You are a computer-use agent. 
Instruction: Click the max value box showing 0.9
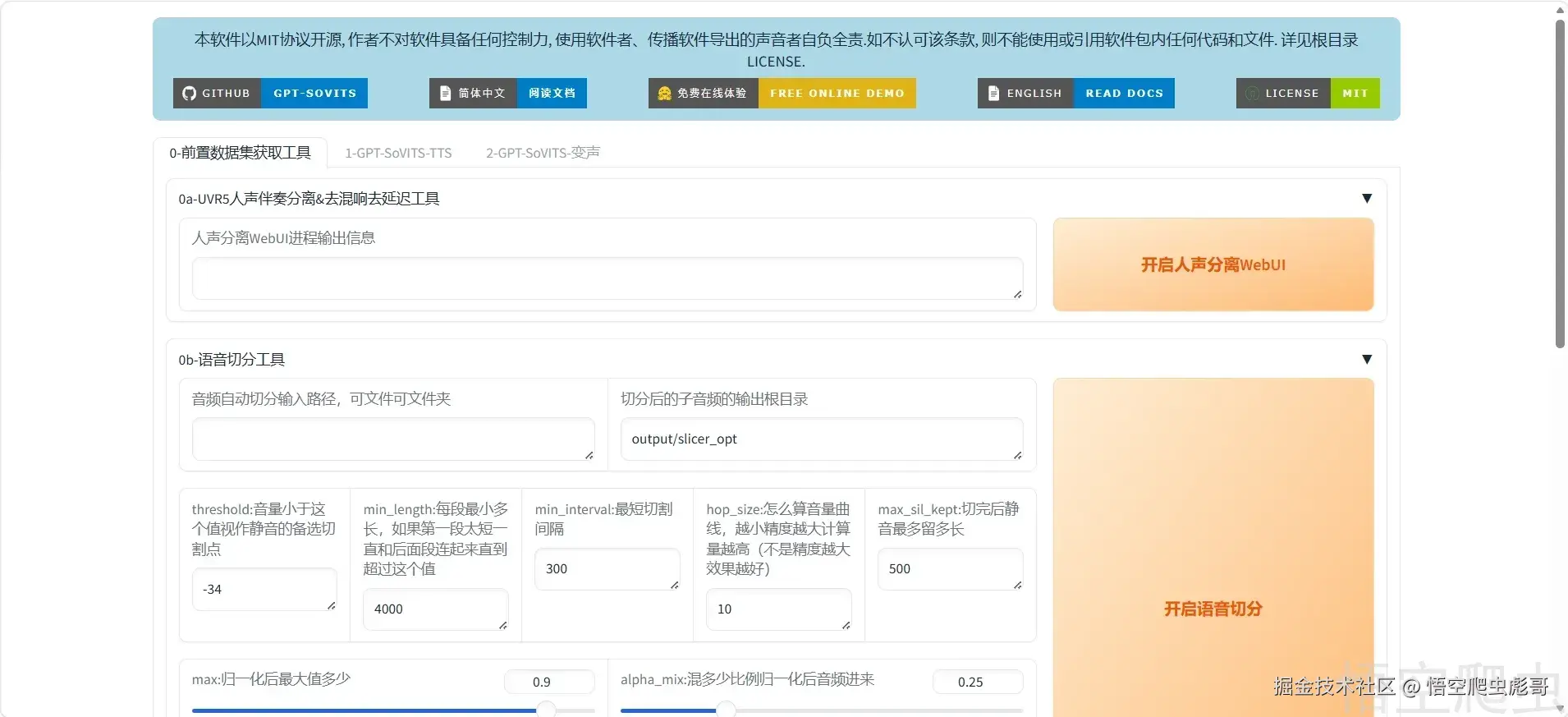(x=549, y=682)
